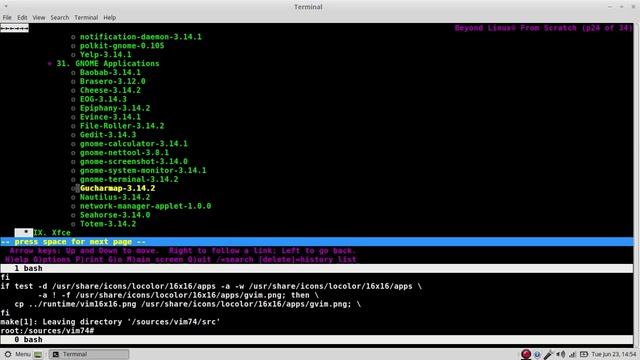Click the 'Beyond Linux From Scratch' page title

coord(543,28)
